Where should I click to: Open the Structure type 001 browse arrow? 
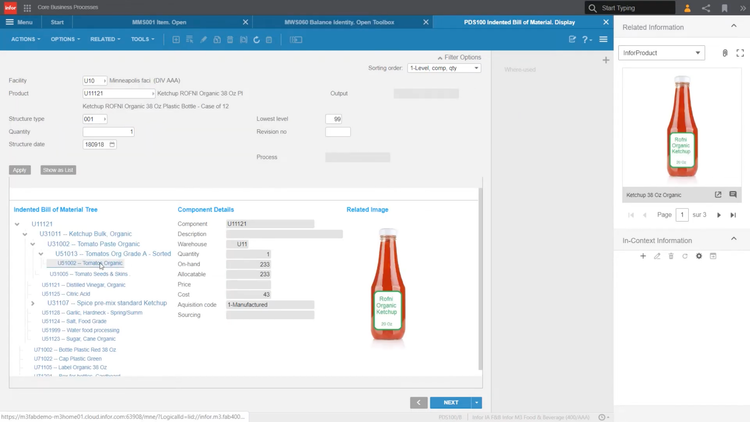click(105, 119)
